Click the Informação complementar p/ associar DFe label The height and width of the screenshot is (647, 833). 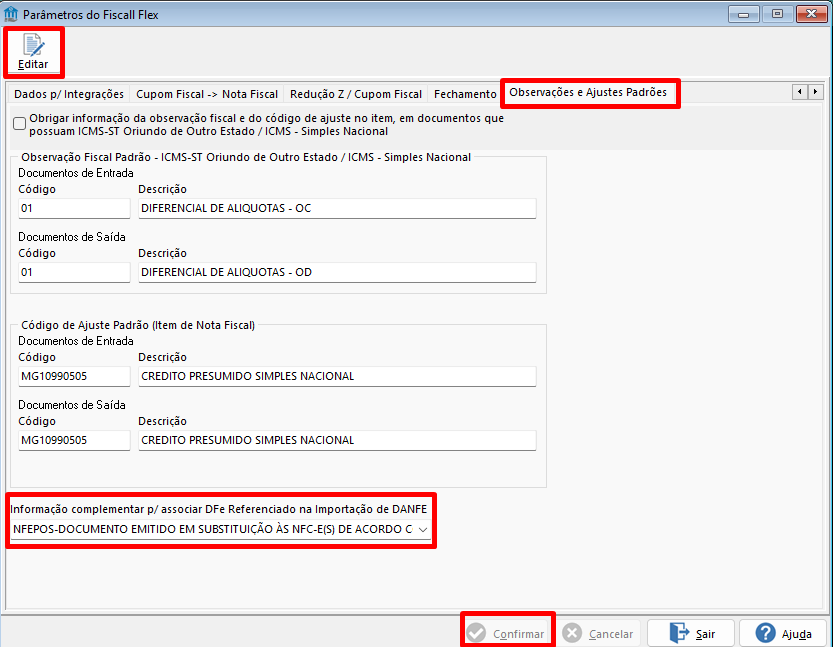pyautogui.click(x=218, y=509)
